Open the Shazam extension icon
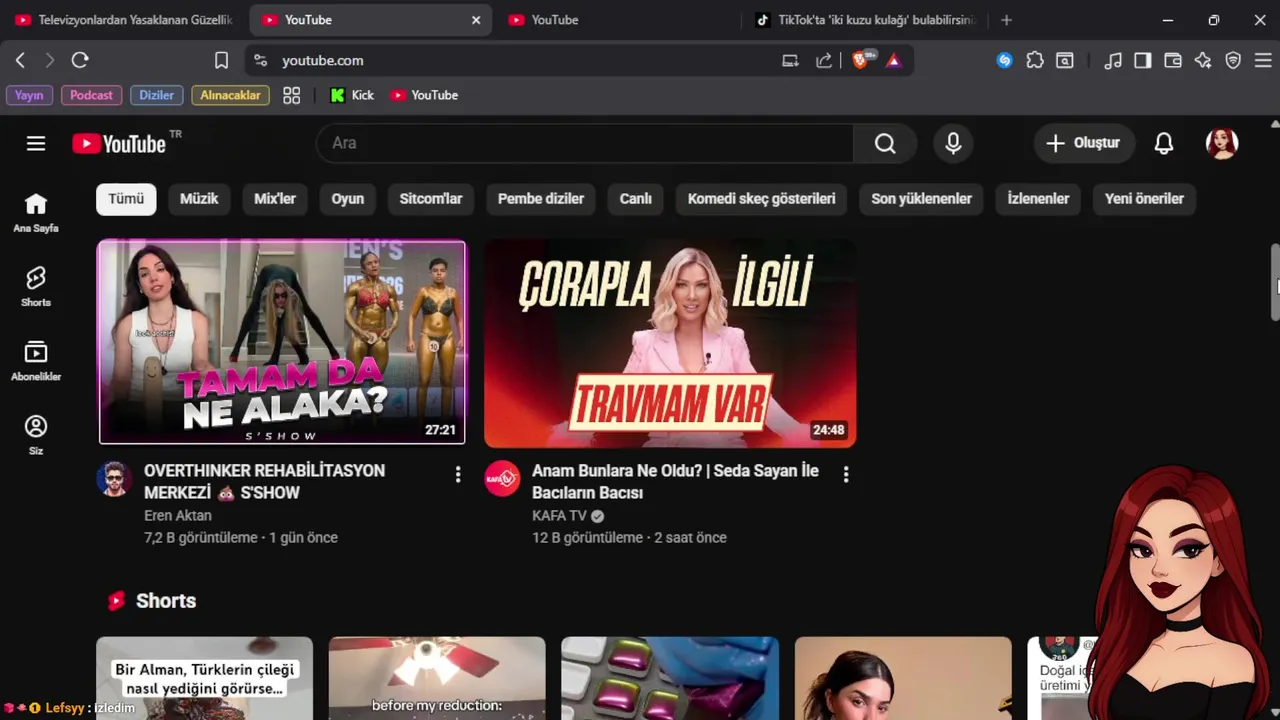Screen dimensions: 1280x720 (x=1005, y=60)
